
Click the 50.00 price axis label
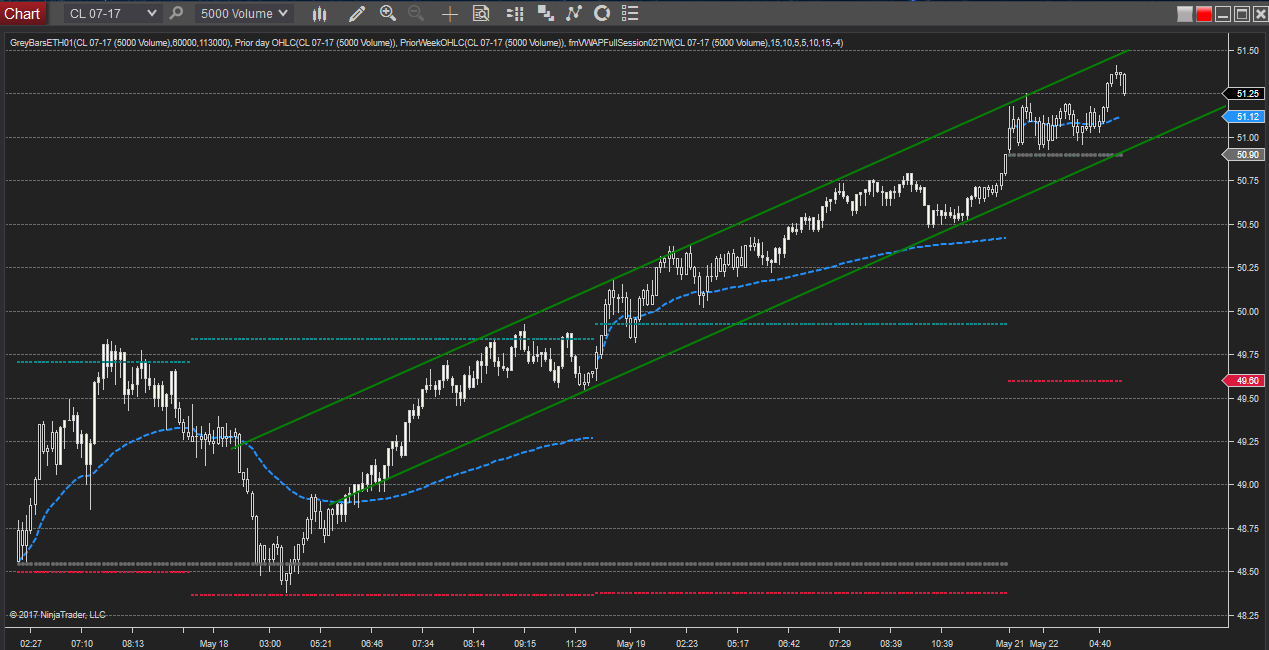click(1247, 311)
